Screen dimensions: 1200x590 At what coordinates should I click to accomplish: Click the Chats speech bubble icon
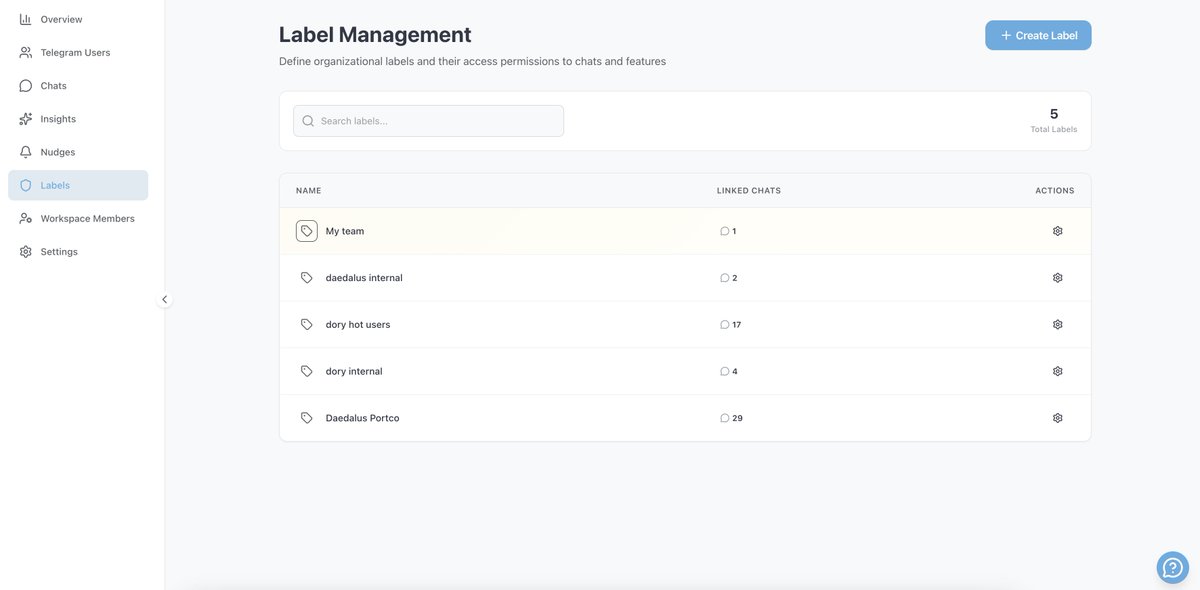coord(25,86)
